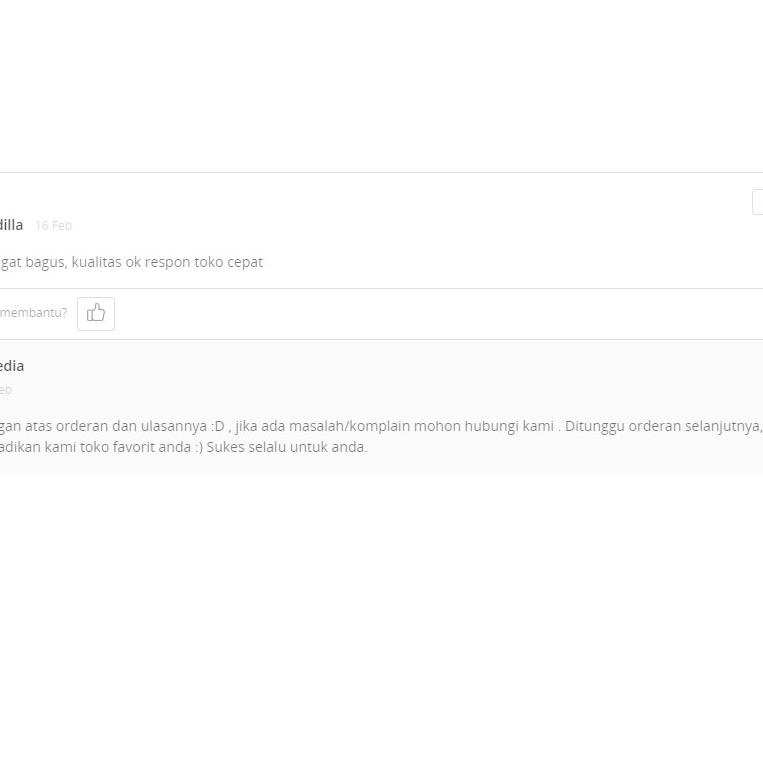Open reviewer "dilla" profile name
The height and width of the screenshot is (763, 763).
[11, 225]
